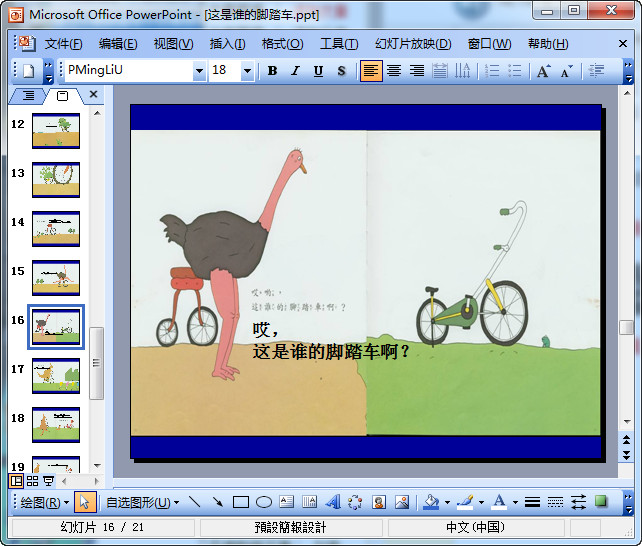Click the font name field PMingLiU
642x546 pixels.
point(129,70)
